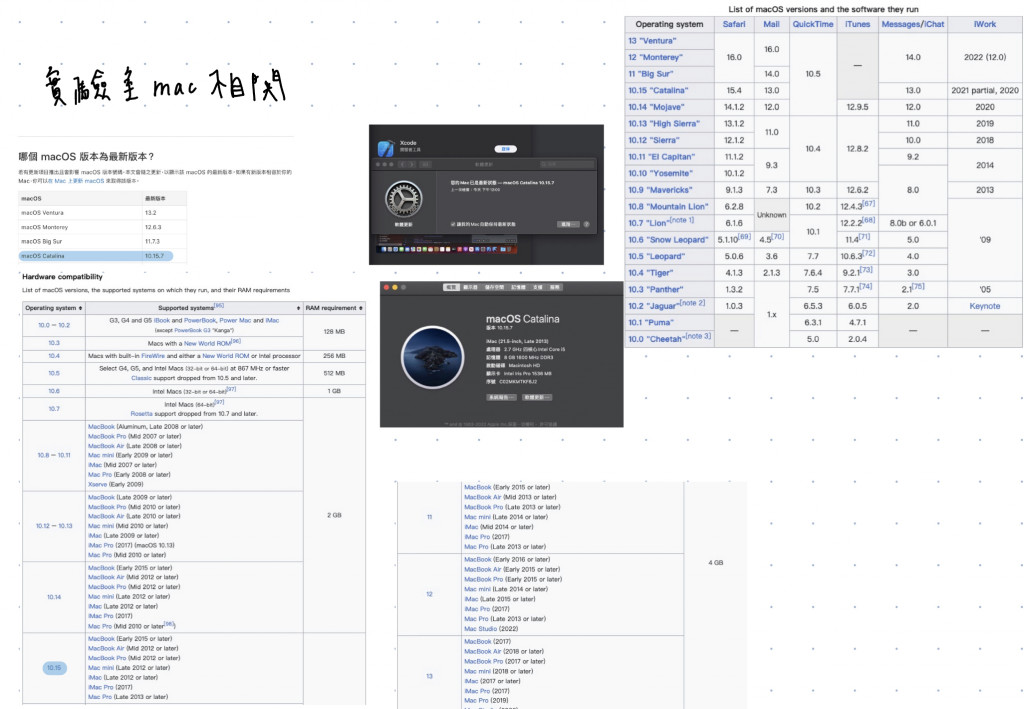Click the forward arrow in Software Update window
Viewport: 1024px width, 709px height.
pyautogui.click(x=412, y=165)
